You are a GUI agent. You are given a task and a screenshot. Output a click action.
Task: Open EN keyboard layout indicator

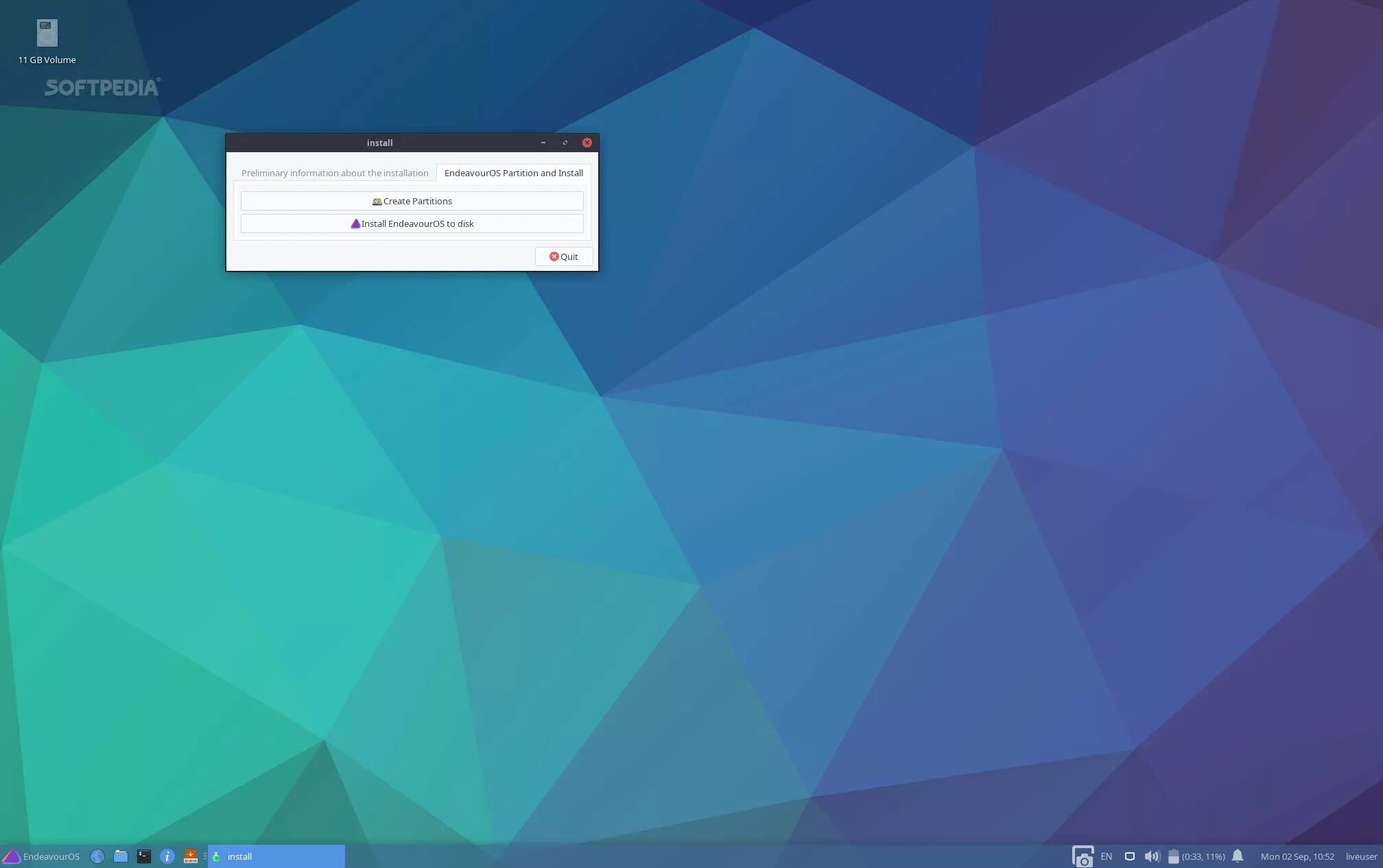[x=1106, y=856]
